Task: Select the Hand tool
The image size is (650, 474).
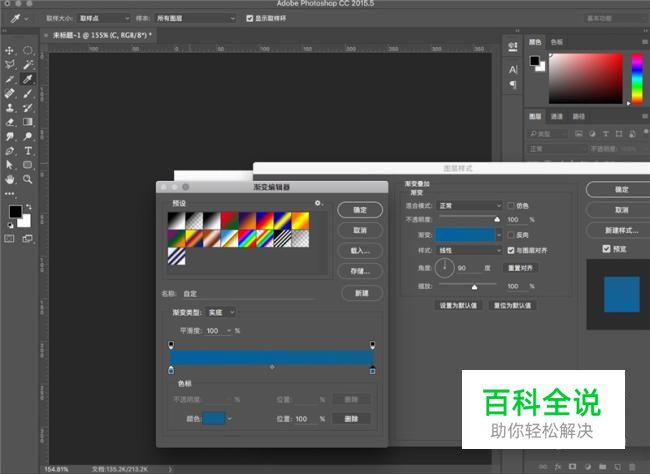Action: 10,178
